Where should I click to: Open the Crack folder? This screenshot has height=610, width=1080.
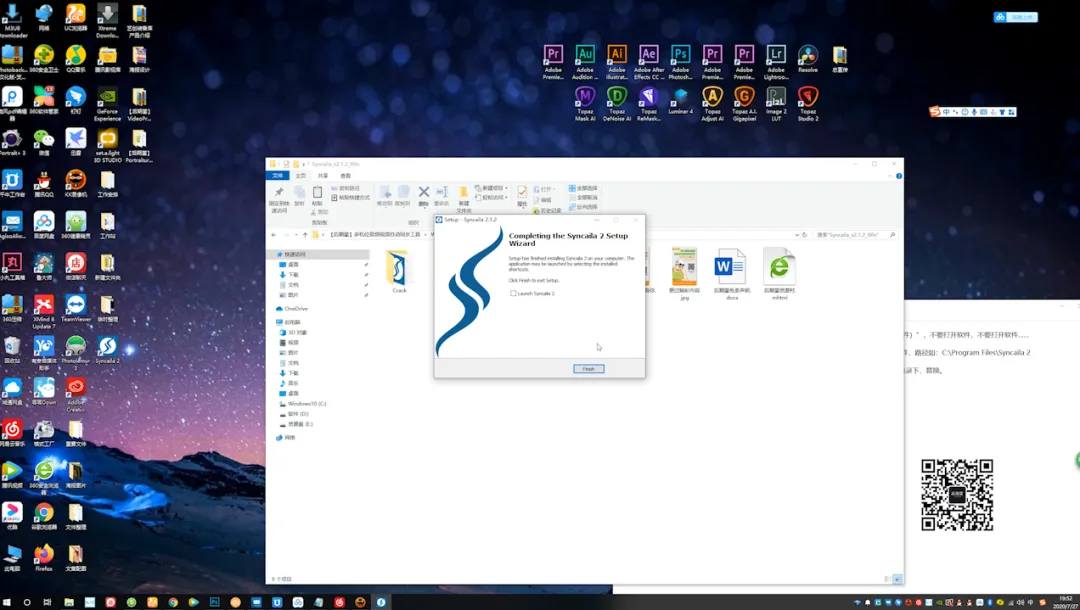tap(399, 269)
